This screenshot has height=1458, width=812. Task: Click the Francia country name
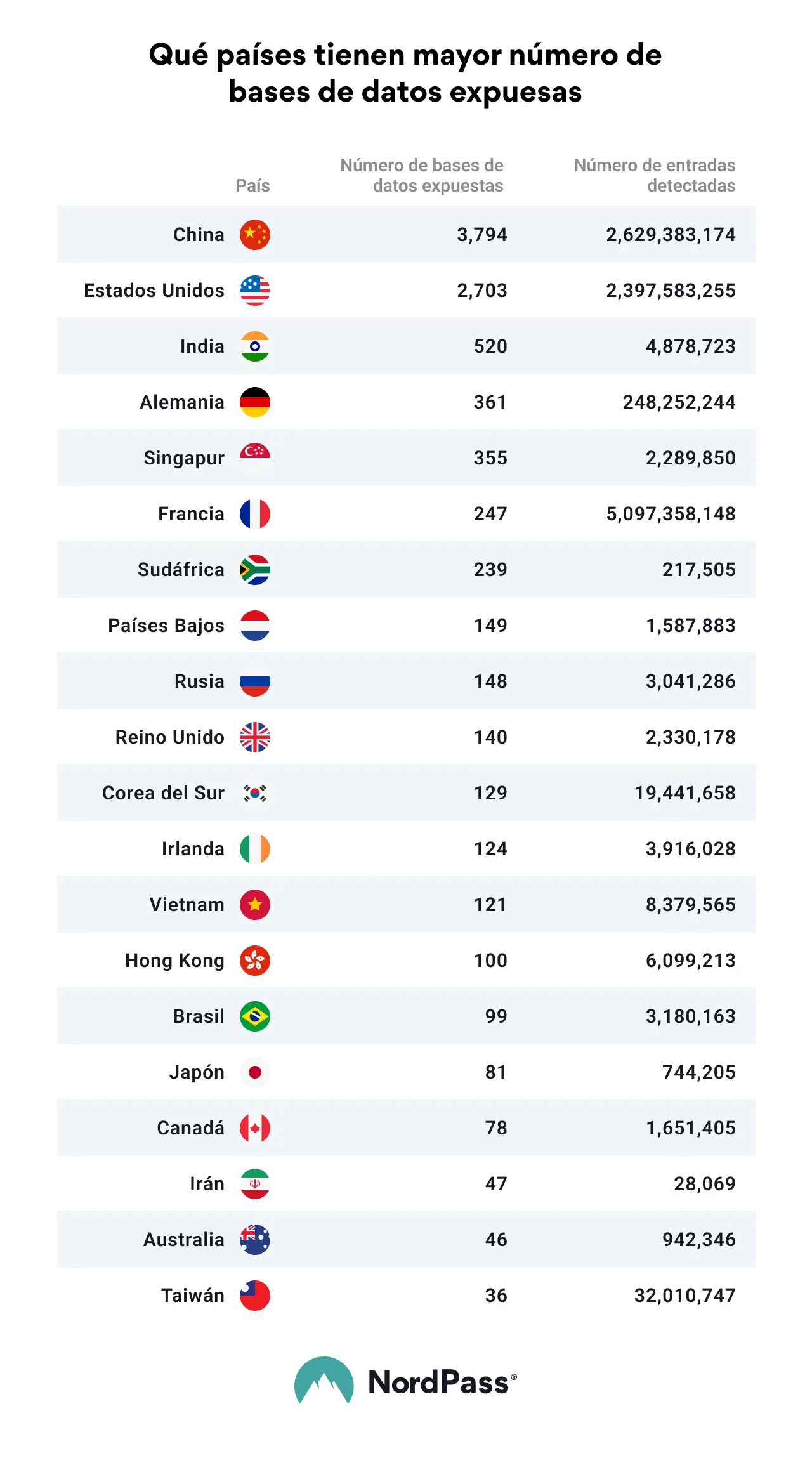[191, 514]
